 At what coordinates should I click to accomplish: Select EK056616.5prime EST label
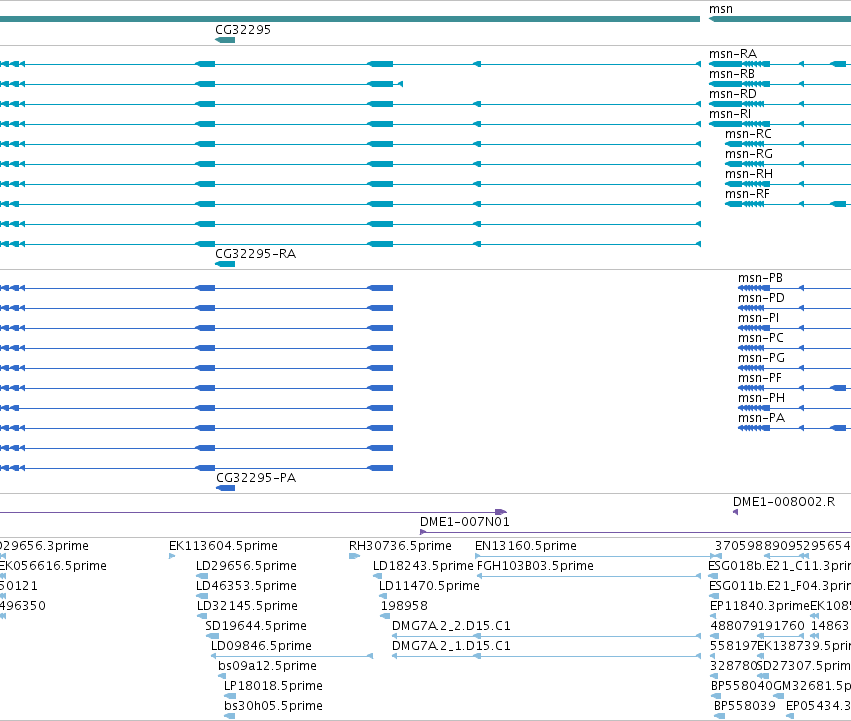(x=53, y=566)
